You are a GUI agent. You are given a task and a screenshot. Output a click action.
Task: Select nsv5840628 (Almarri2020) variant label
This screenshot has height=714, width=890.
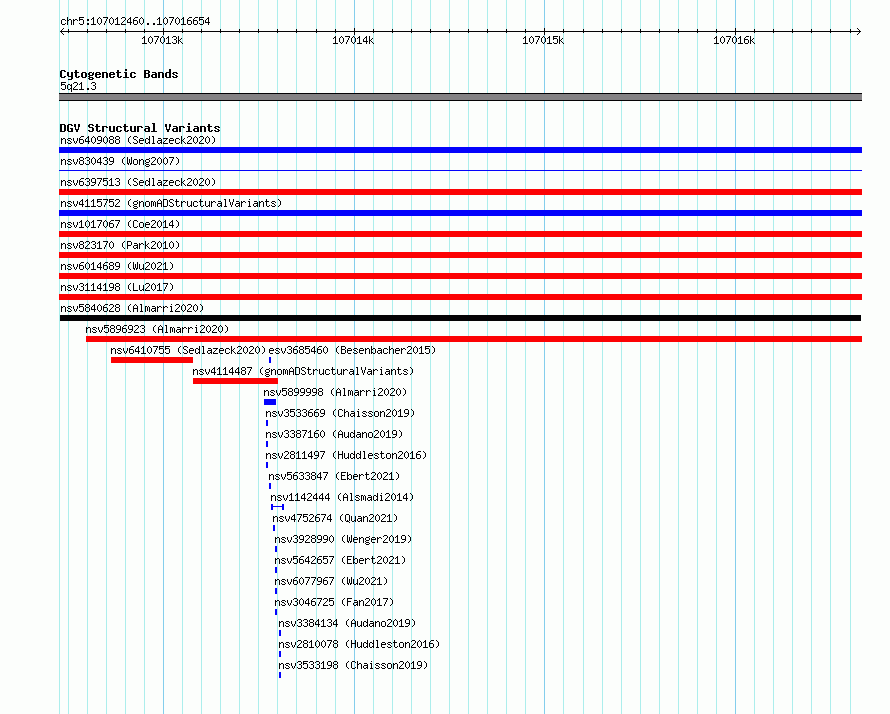pos(132,308)
